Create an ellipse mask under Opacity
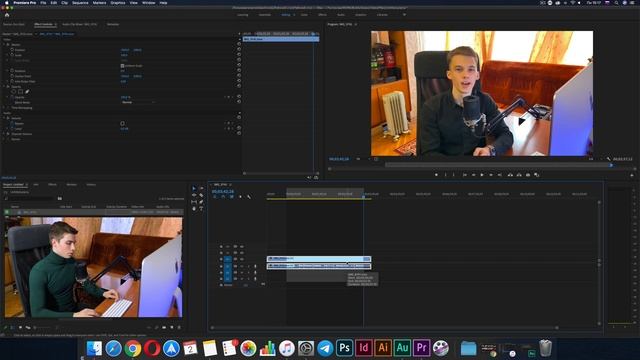Viewport: 640px width, 360px height. [13, 91]
